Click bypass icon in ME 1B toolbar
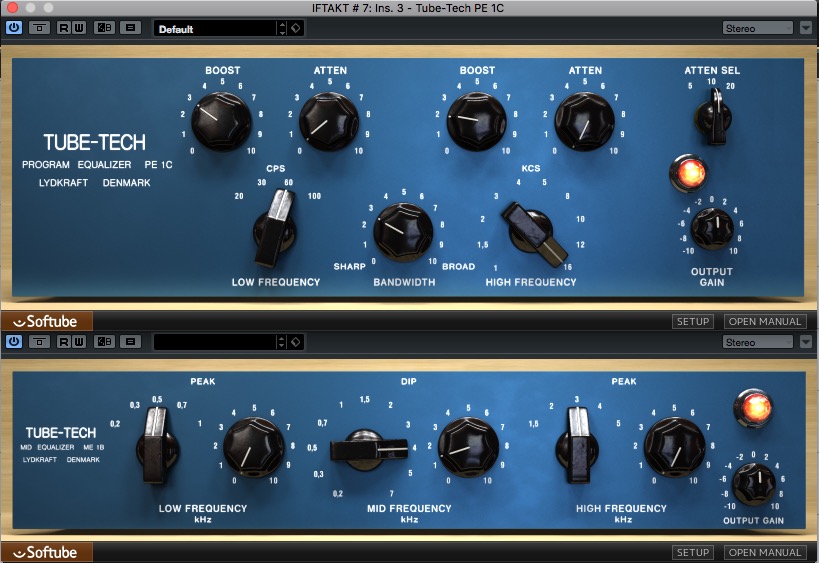 [39, 342]
